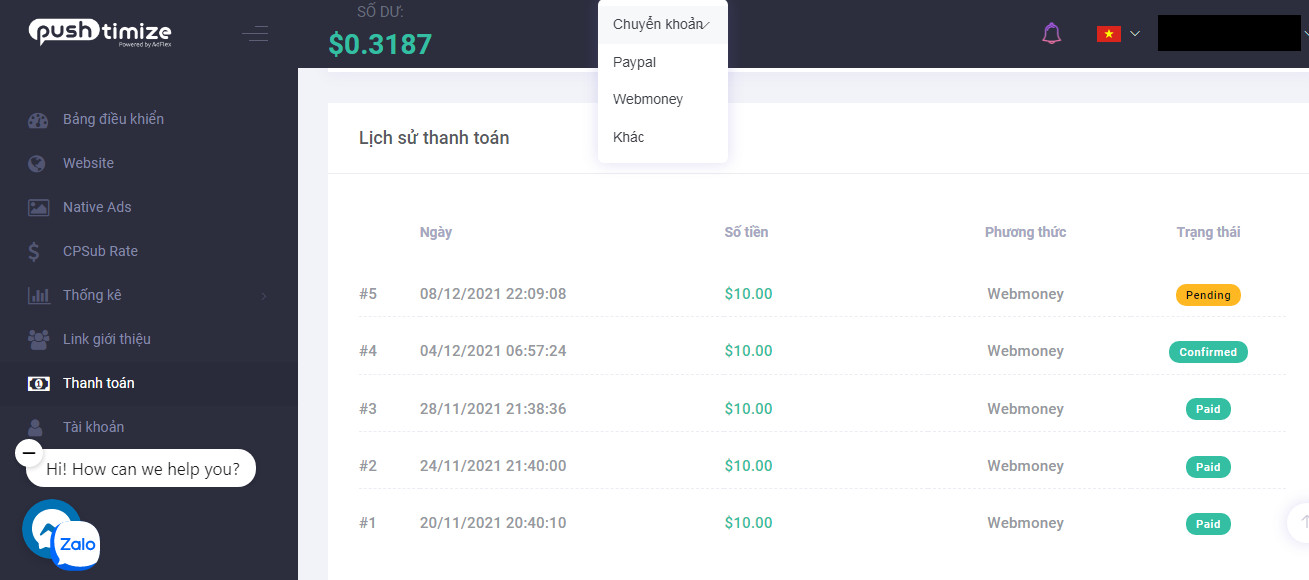The height and width of the screenshot is (580, 1309).
Task: Open Zalo chat via Zalo icon
Action: coord(76,545)
